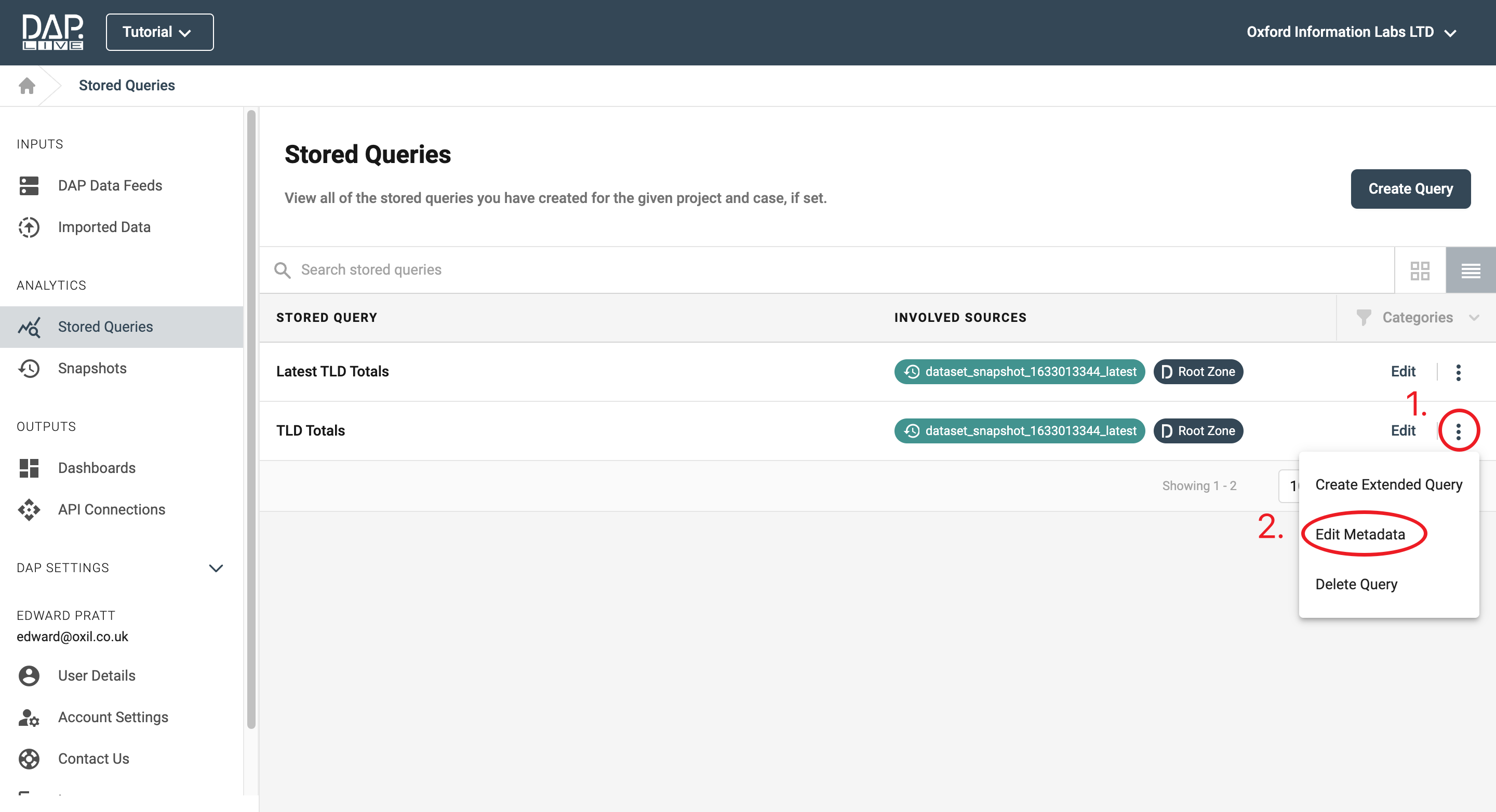
Task: Choose Delete Query menu option
Action: pyautogui.click(x=1356, y=584)
